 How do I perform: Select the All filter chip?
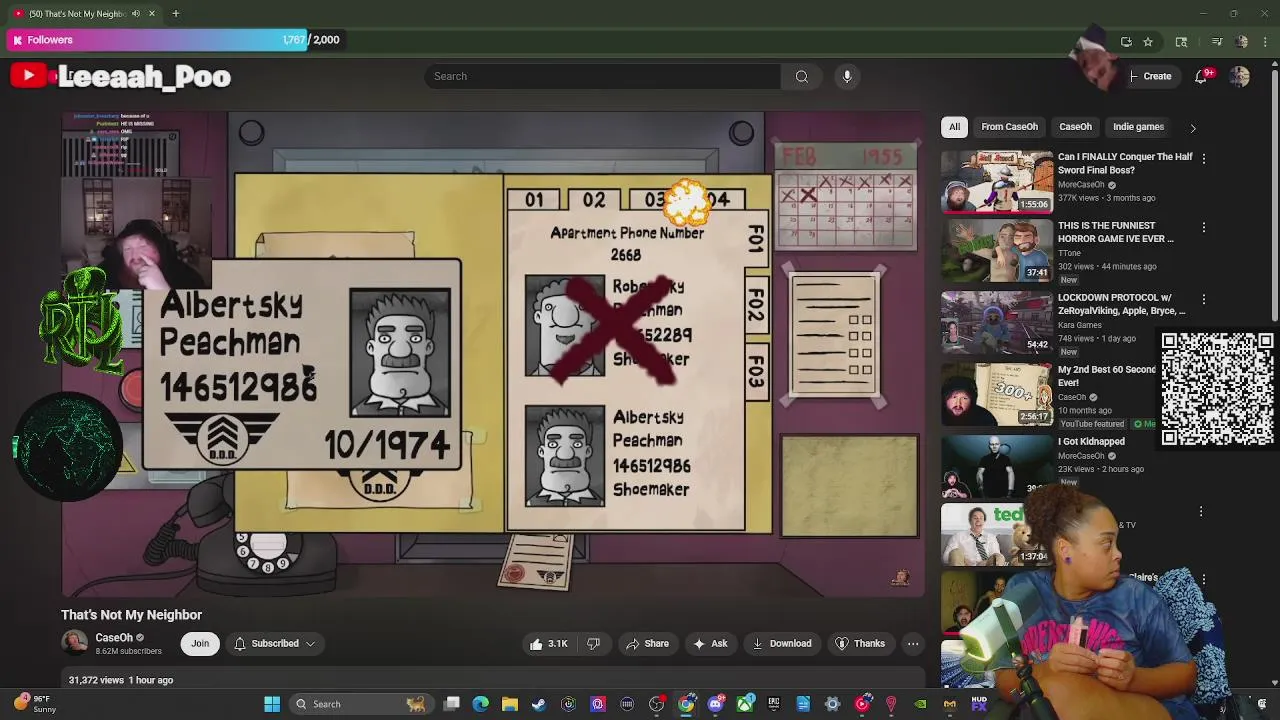tap(954, 127)
